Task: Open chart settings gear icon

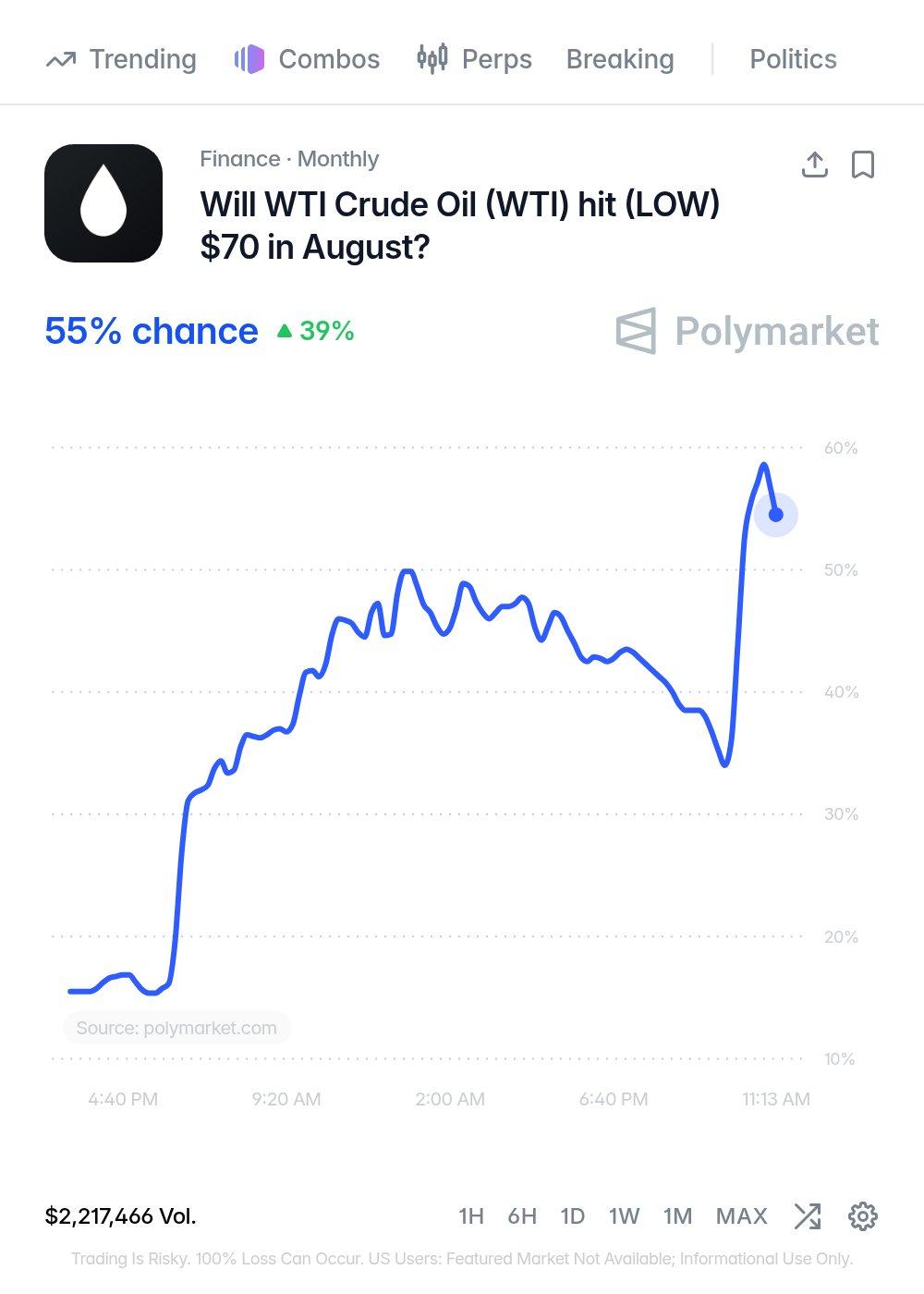Action: click(863, 1216)
